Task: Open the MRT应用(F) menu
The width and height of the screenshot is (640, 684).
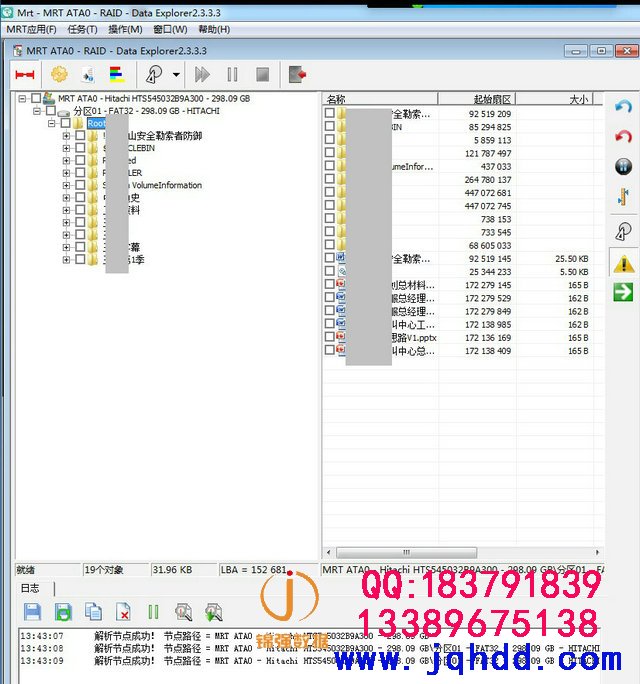Action: click(x=31, y=29)
